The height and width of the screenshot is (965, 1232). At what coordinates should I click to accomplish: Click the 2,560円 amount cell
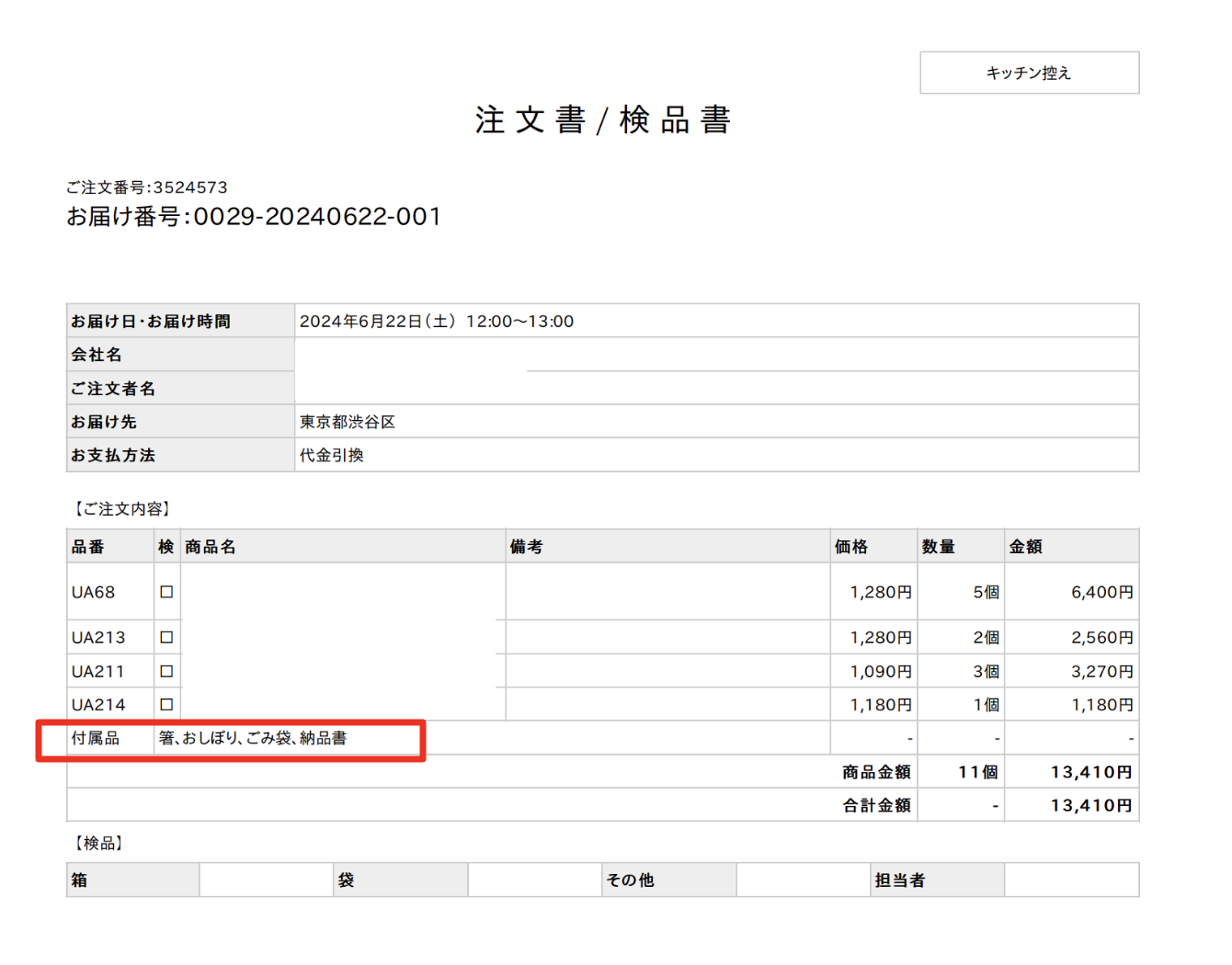[x=1072, y=637]
